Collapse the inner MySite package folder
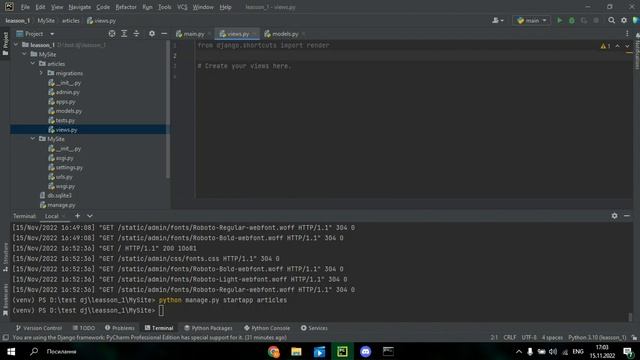 pyautogui.click(x=33, y=139)
